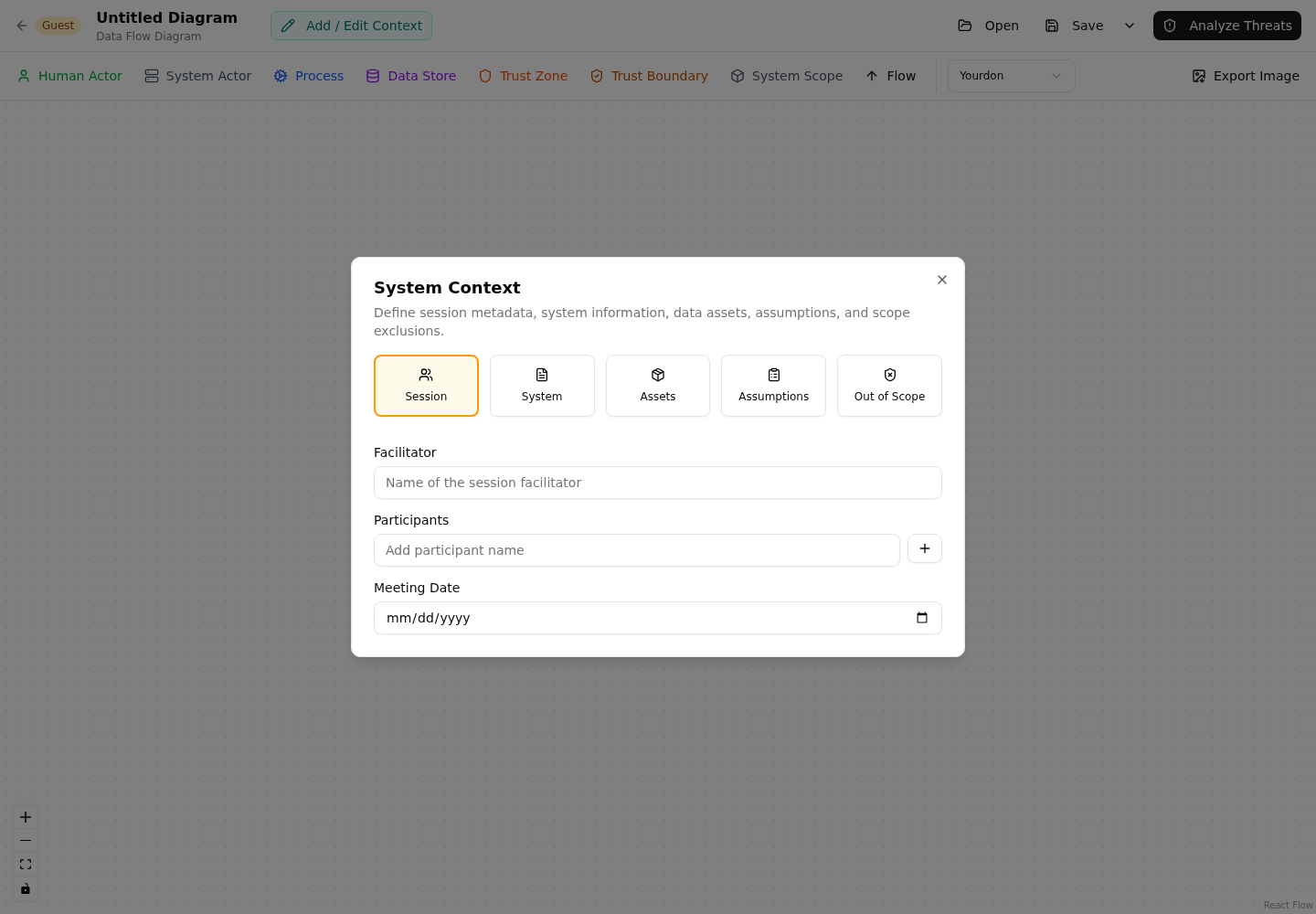Add a System Scope
This screenshot has height=914, width=1316.
coord(787,76)
